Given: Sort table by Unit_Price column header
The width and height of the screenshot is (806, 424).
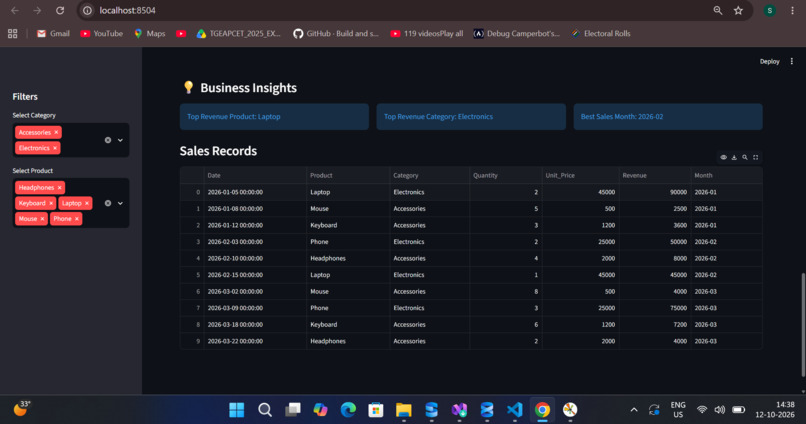Looking at the screenshot, I should 580,175.
